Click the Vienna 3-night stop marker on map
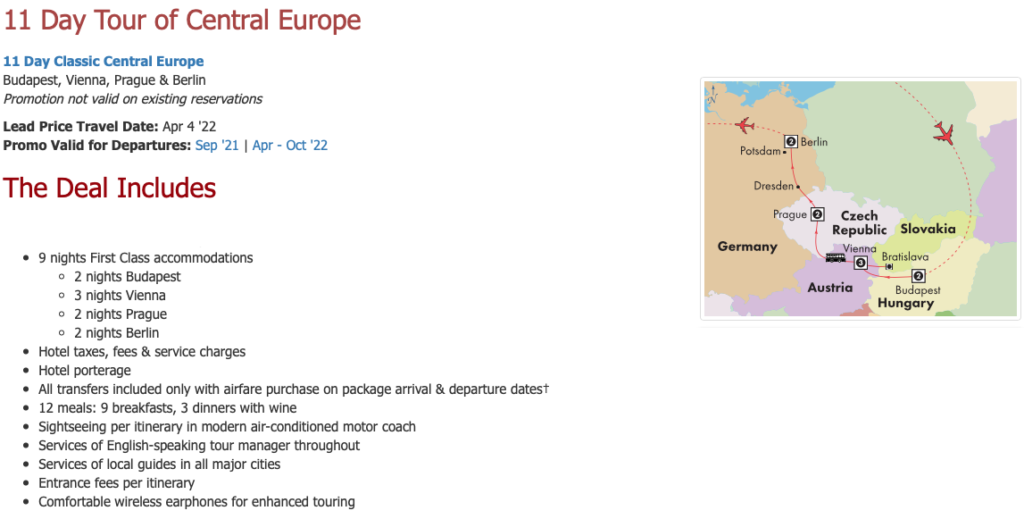 pos(861,263)
